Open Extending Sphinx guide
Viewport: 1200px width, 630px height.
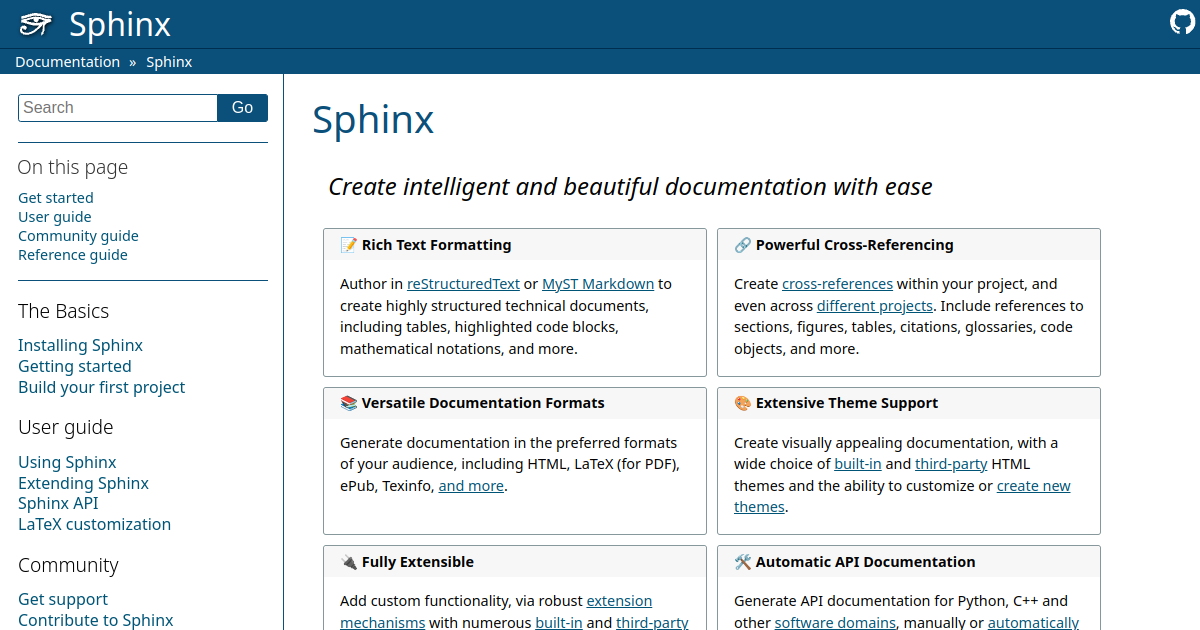click(83, 483)
